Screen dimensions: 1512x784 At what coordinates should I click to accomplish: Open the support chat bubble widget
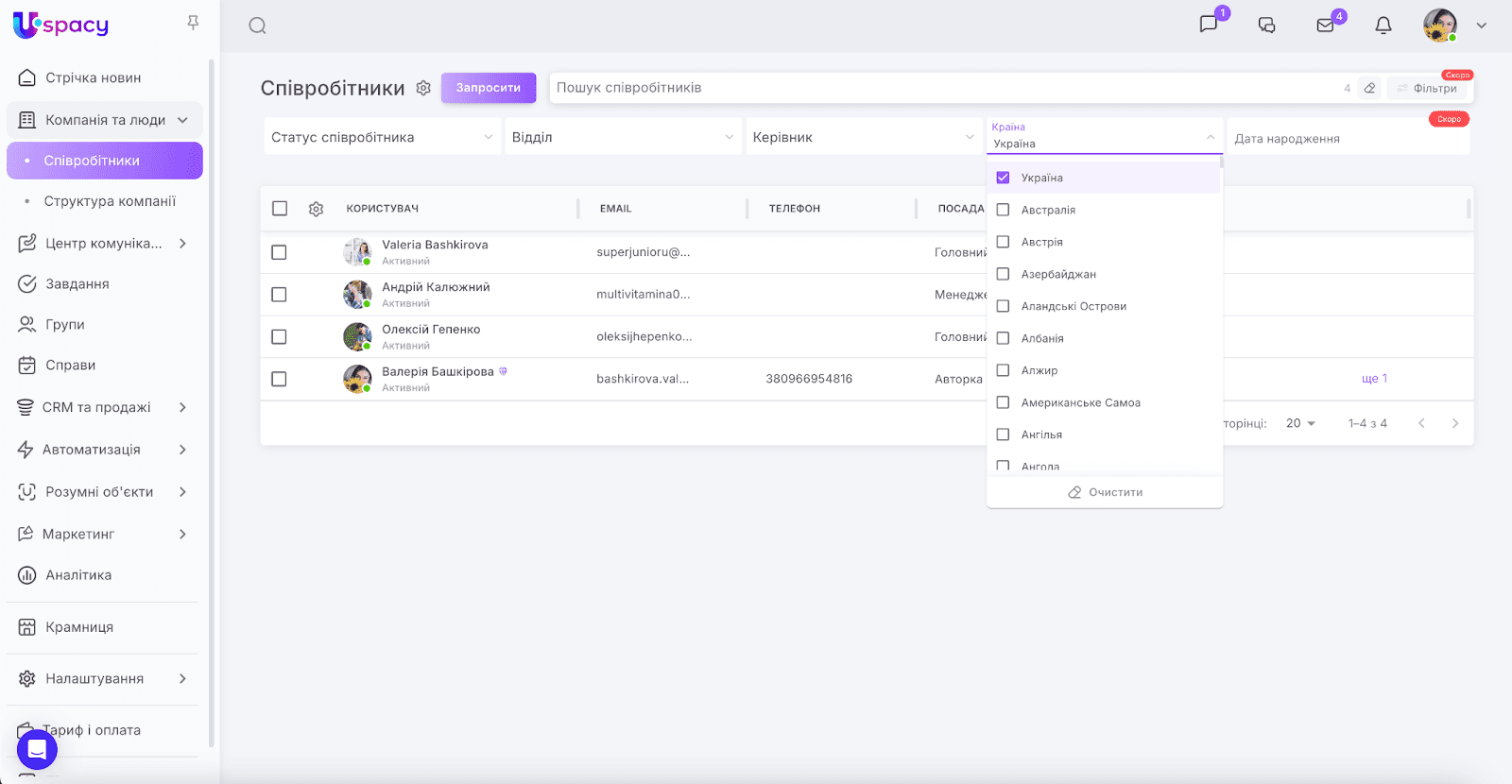pyautogui.click(x=37, y=750)
